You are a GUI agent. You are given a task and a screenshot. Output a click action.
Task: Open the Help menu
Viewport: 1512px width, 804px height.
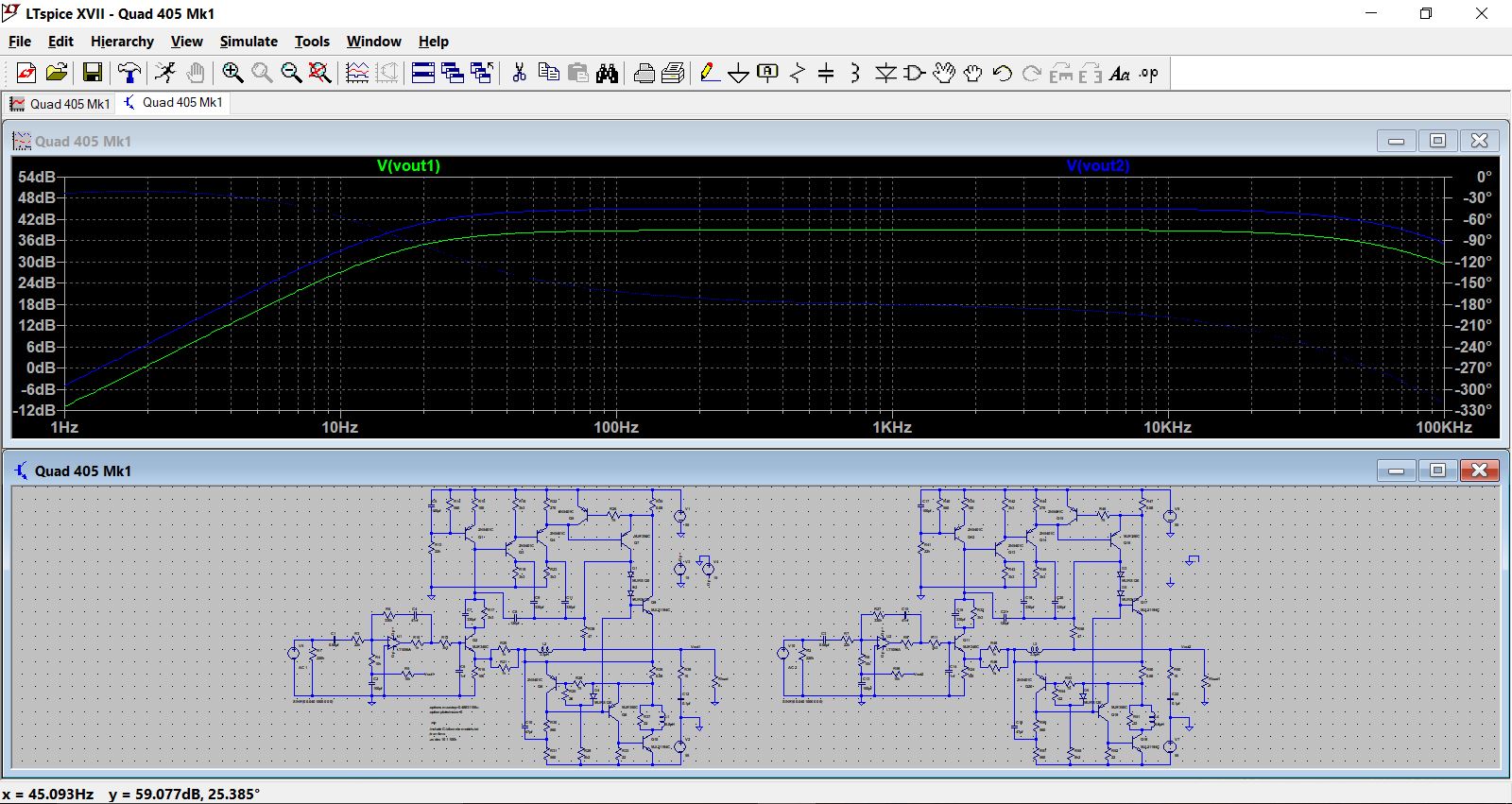434,42
